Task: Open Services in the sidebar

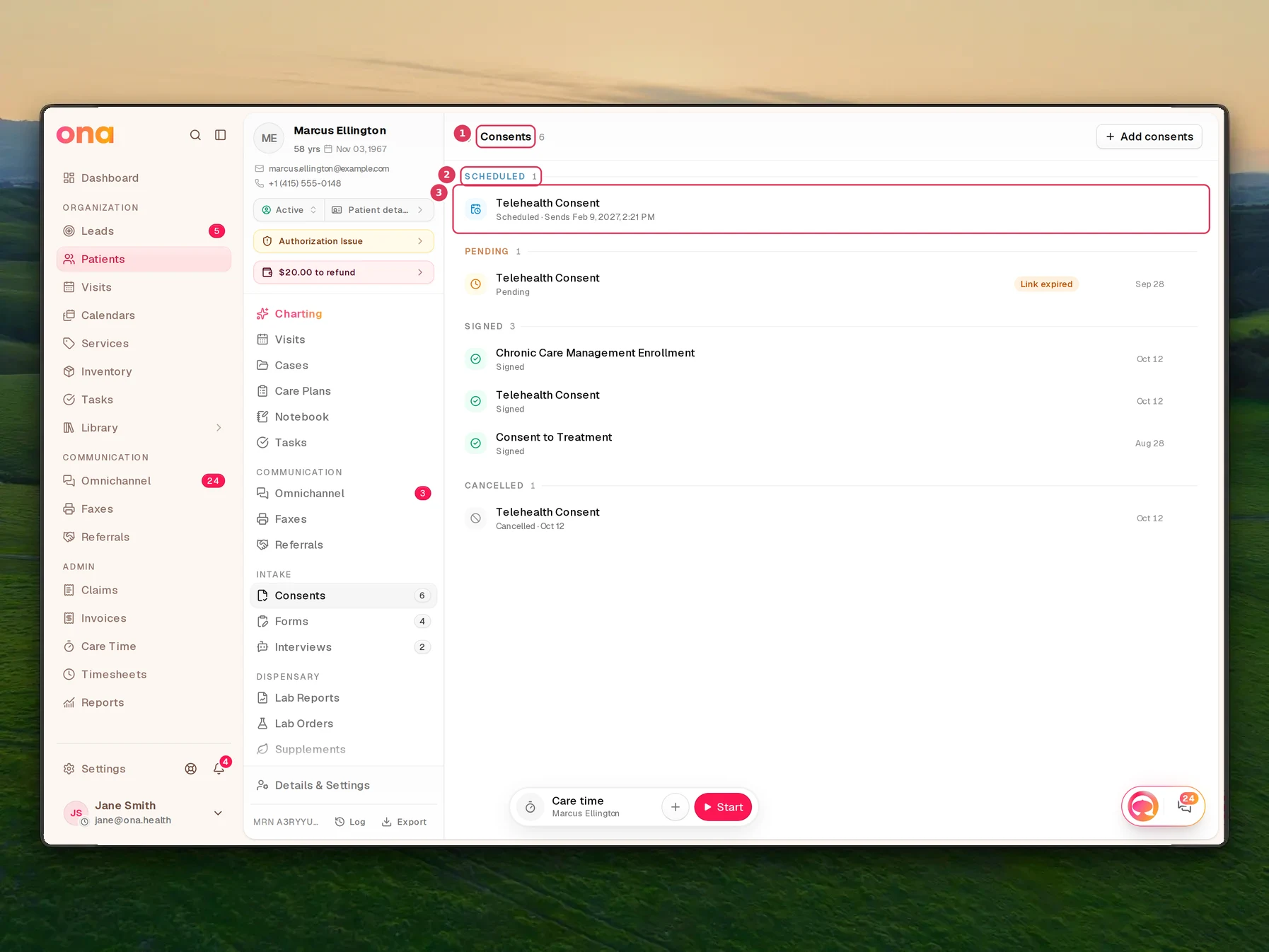Action: (x=144, y=344)
